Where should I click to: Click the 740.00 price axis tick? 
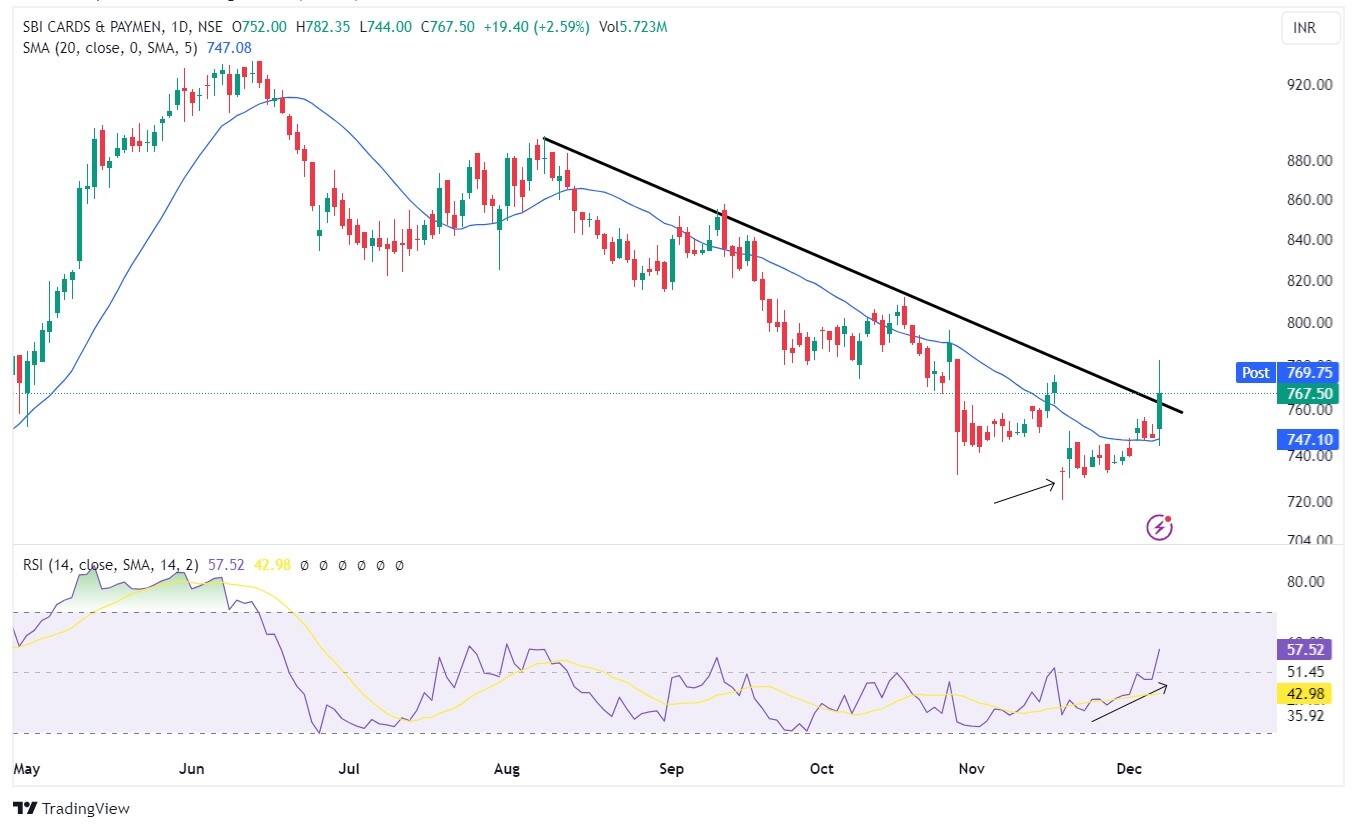pos(1311,456)
